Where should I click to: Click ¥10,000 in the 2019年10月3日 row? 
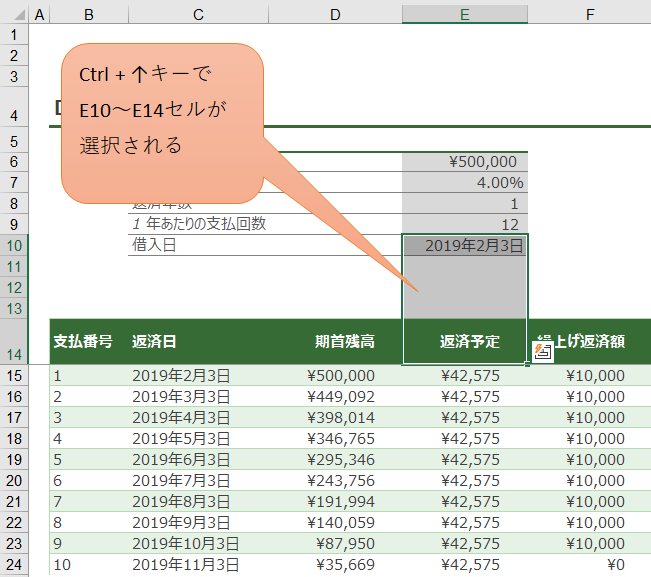(x=590, y=543)
